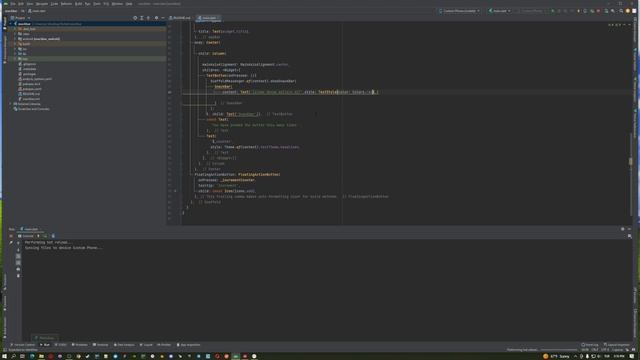Click the wrench icon in Run panel
This screenshot has height=360, width=640.
[x=11, y=242]
